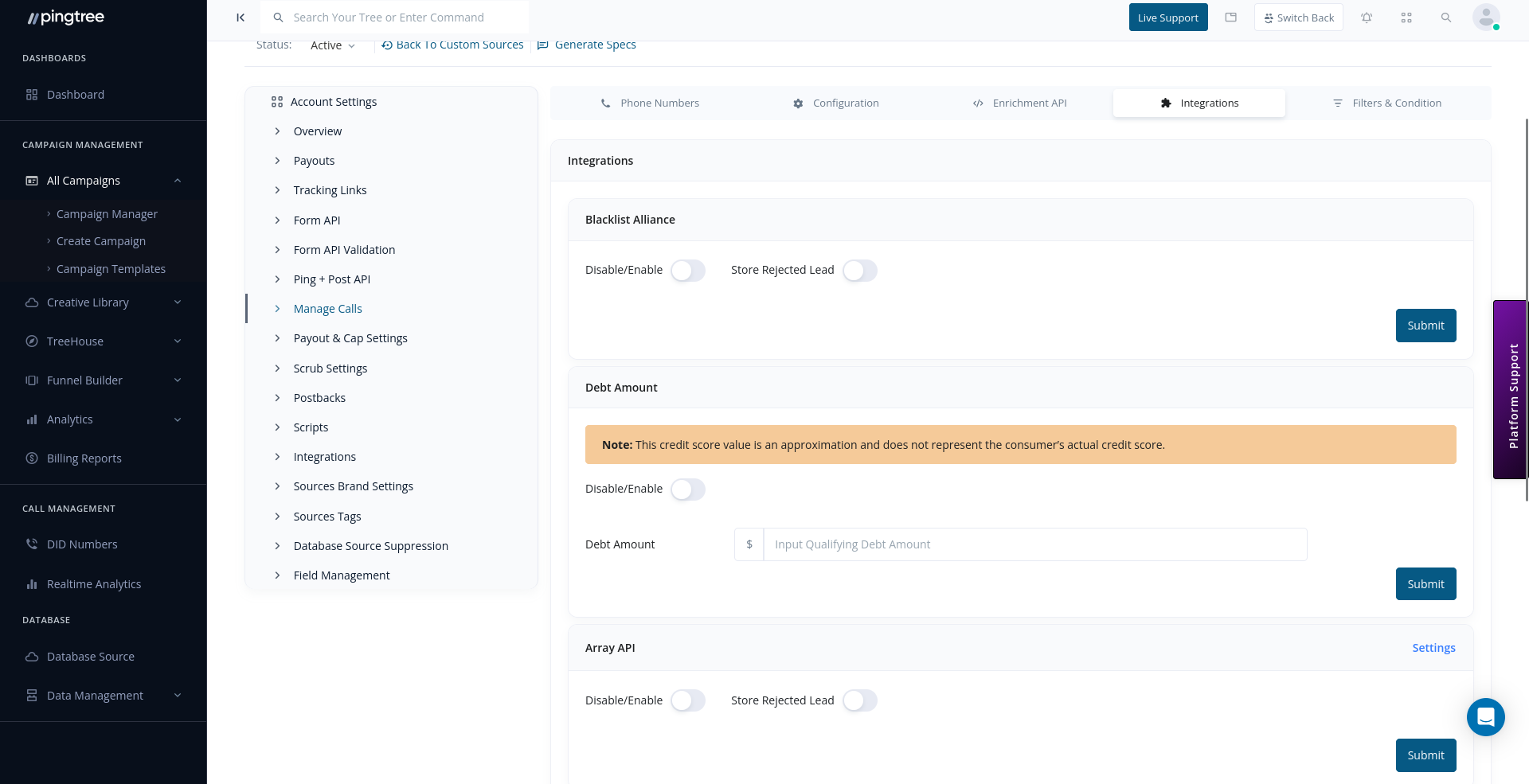
Task: Enable Blacklist Alliance Disable/Enable toggle
Action: click(x=688, y=270)
